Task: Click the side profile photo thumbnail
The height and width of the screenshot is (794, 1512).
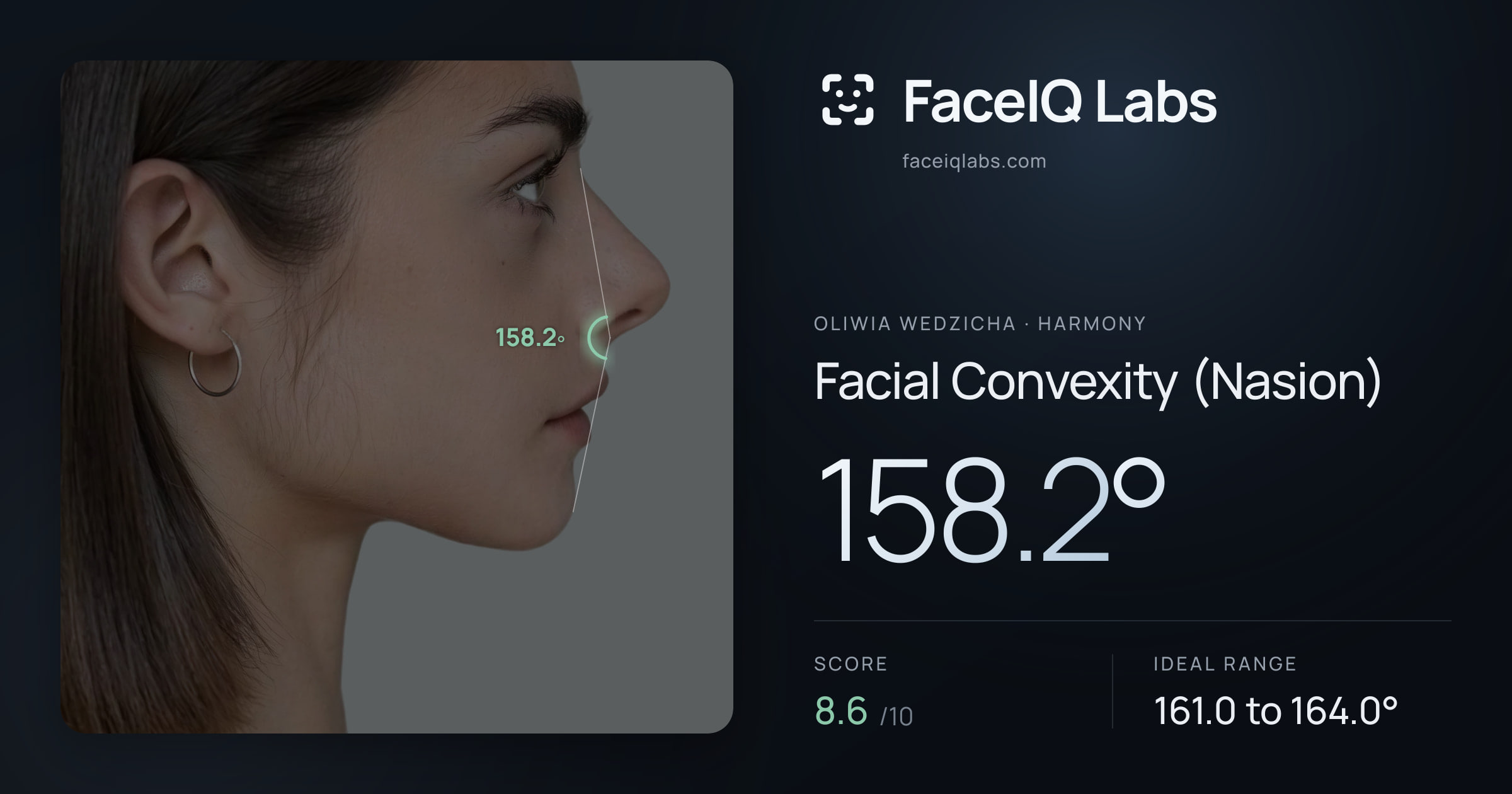Action: (397, 397)
